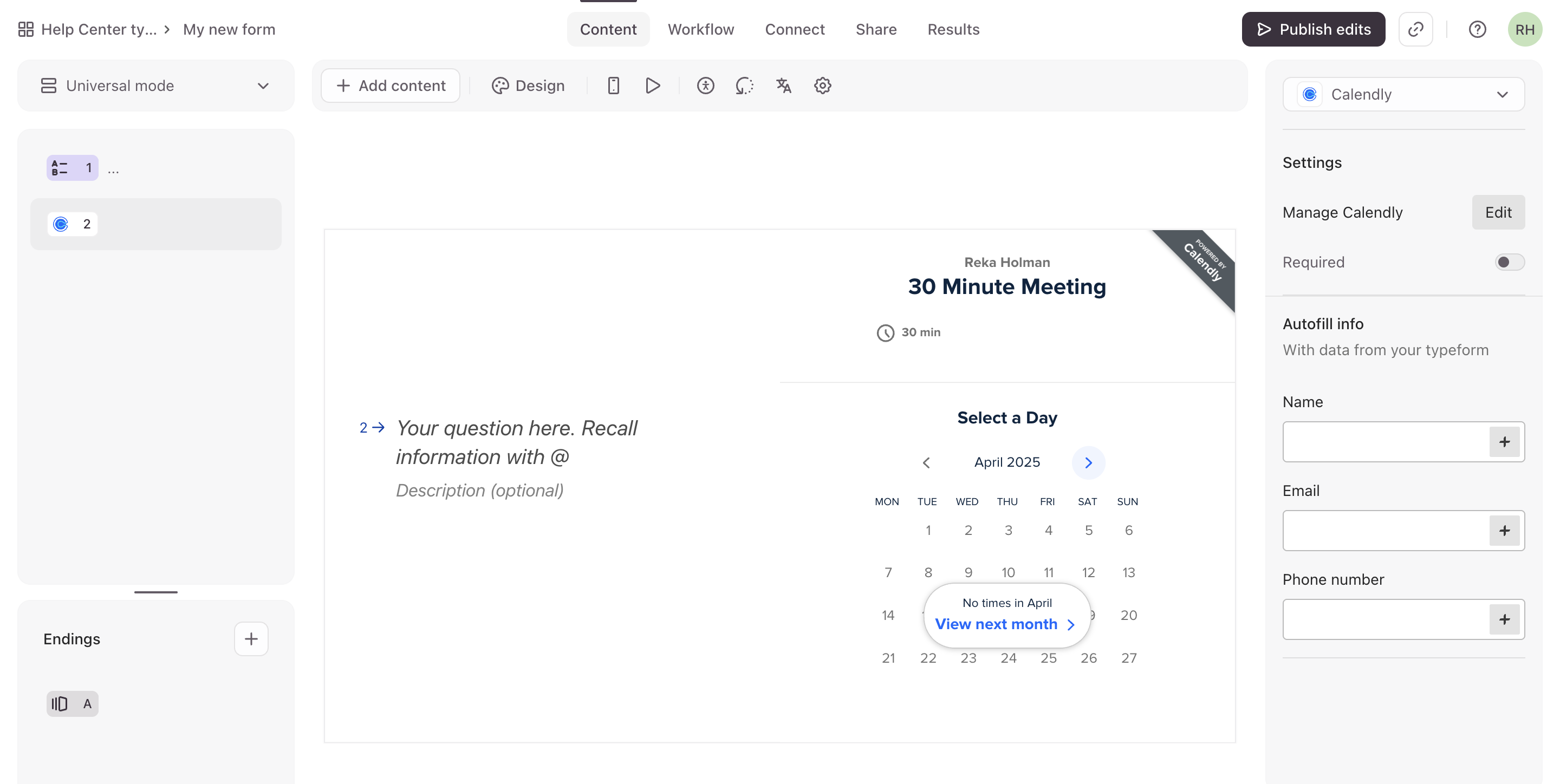Select question 1 multiple choice block
The width and height of the screenshot is (1560, 784).
(155, 168)
